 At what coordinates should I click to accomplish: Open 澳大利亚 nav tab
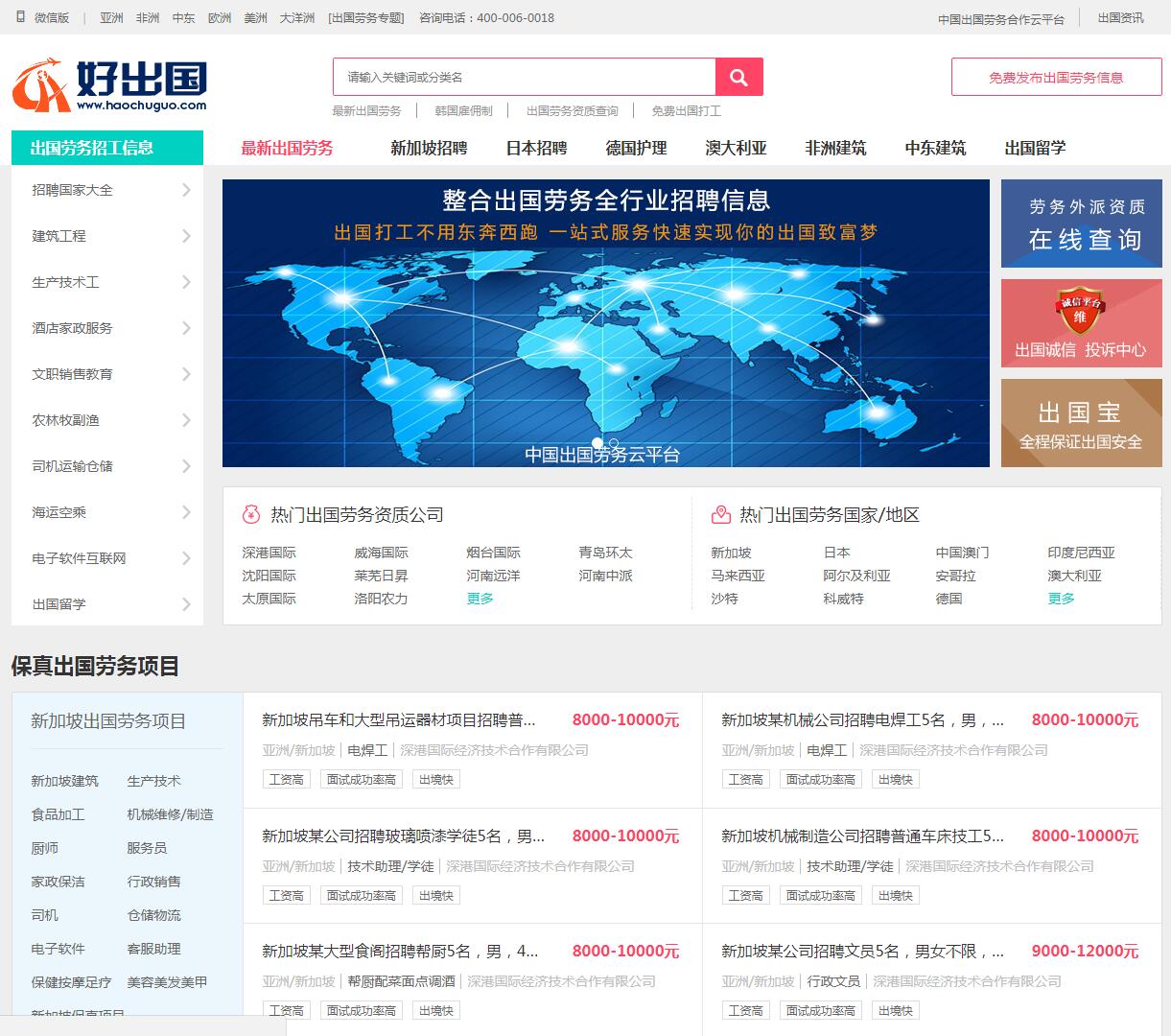[x=736, y=148]
